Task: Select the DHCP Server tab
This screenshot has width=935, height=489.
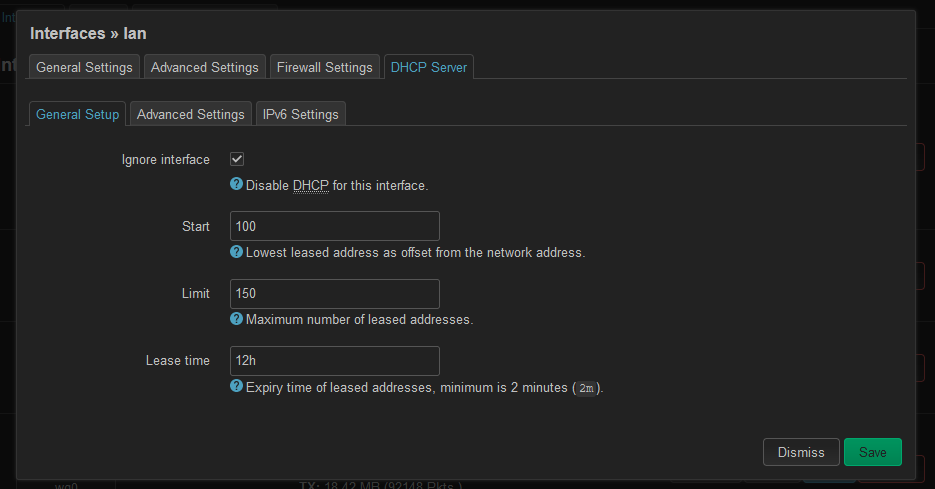Action: click(430, 67)
